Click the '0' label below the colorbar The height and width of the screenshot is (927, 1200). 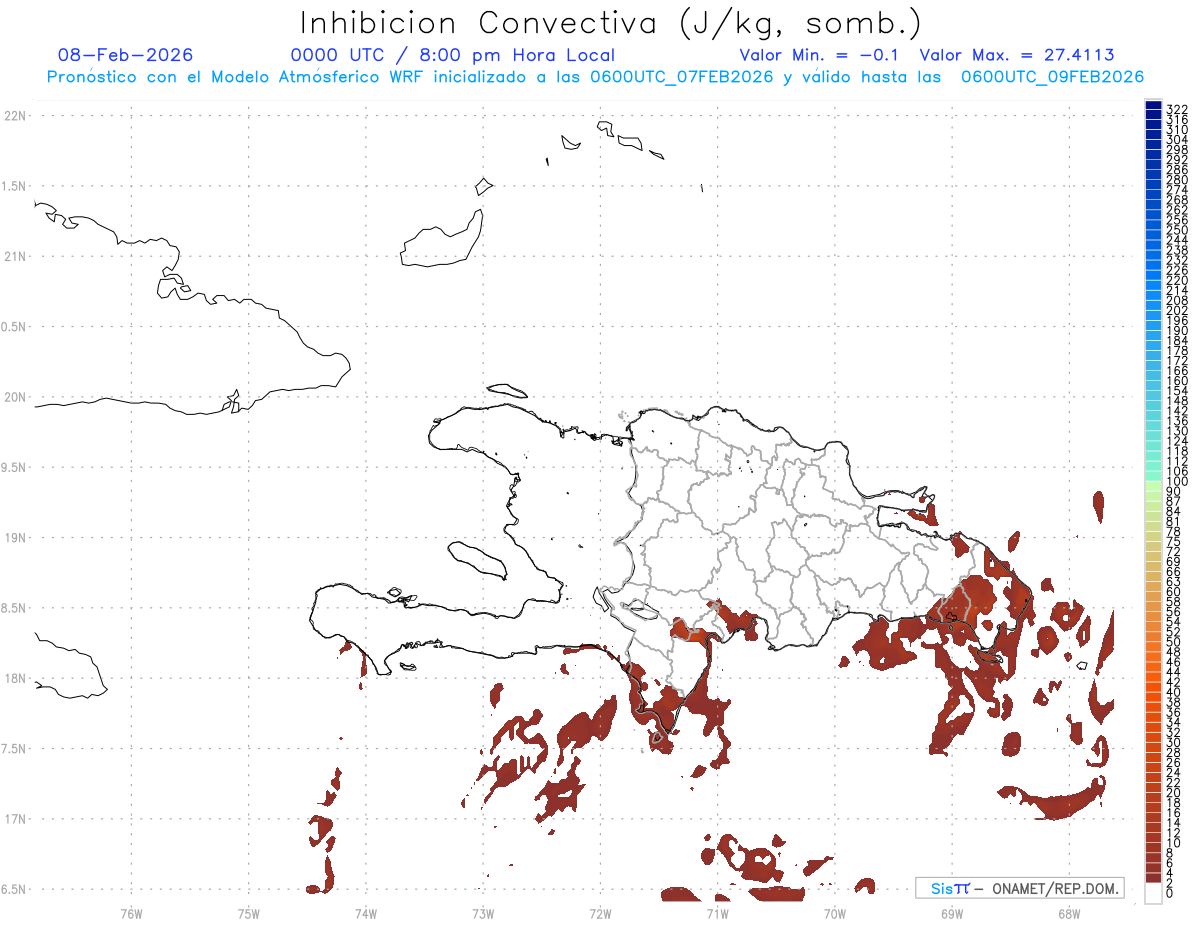(x=1170, y=892)
